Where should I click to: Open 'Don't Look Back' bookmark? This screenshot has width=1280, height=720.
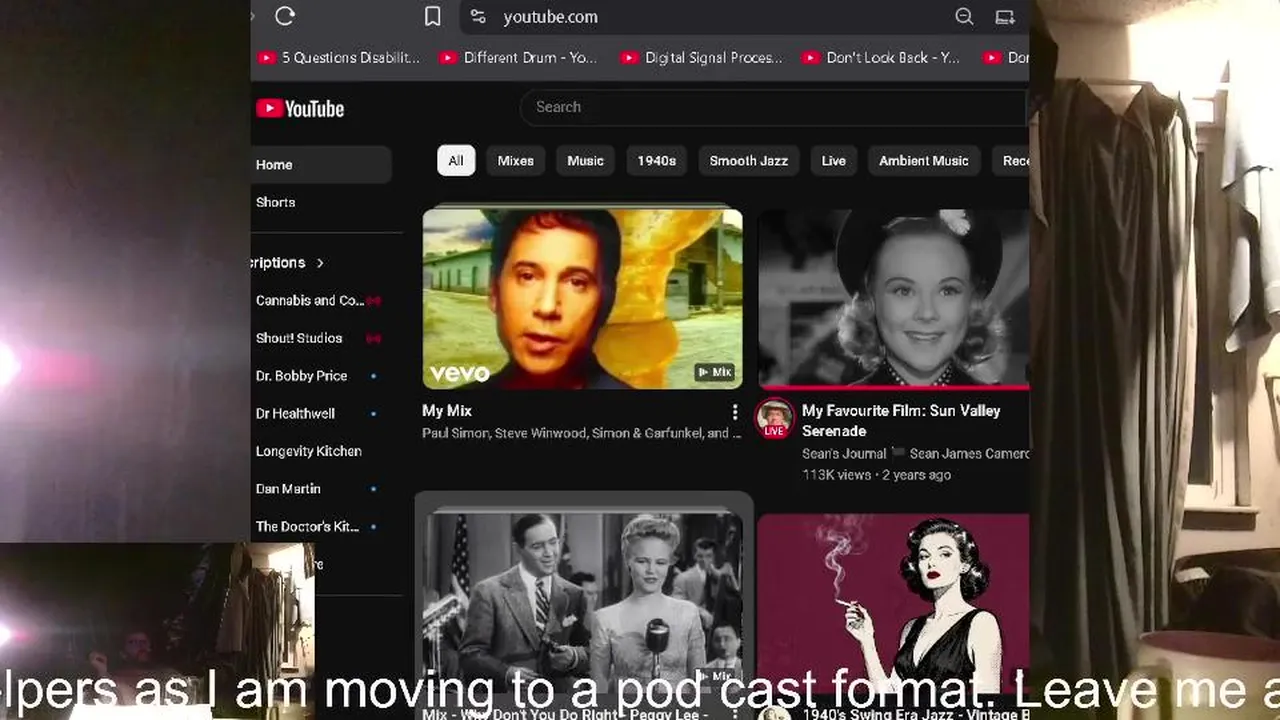pos(882,58)
